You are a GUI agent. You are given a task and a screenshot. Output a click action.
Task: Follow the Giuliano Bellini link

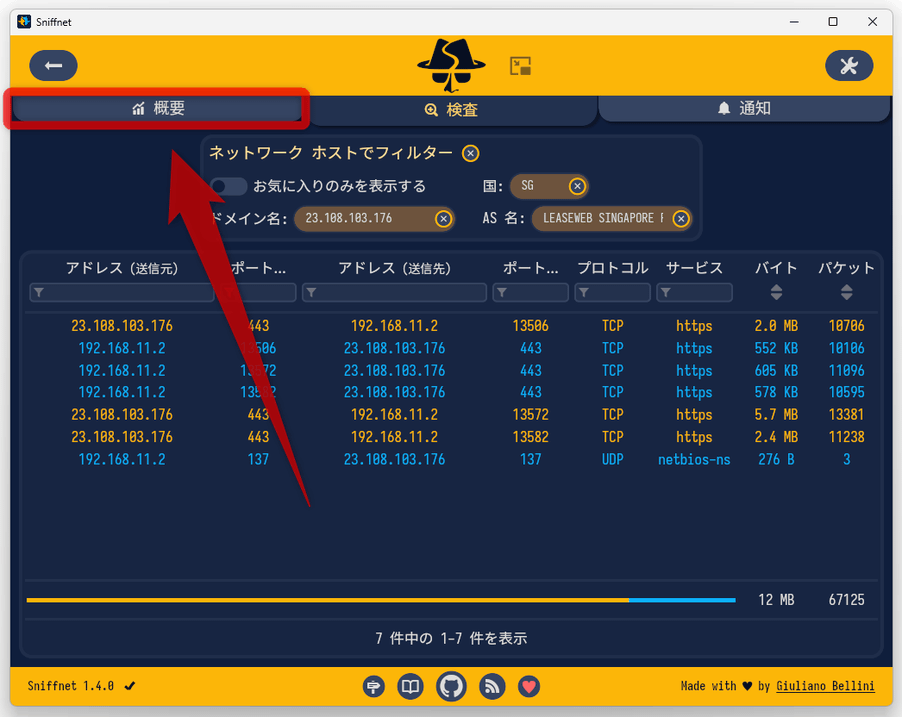pos(825,686)
